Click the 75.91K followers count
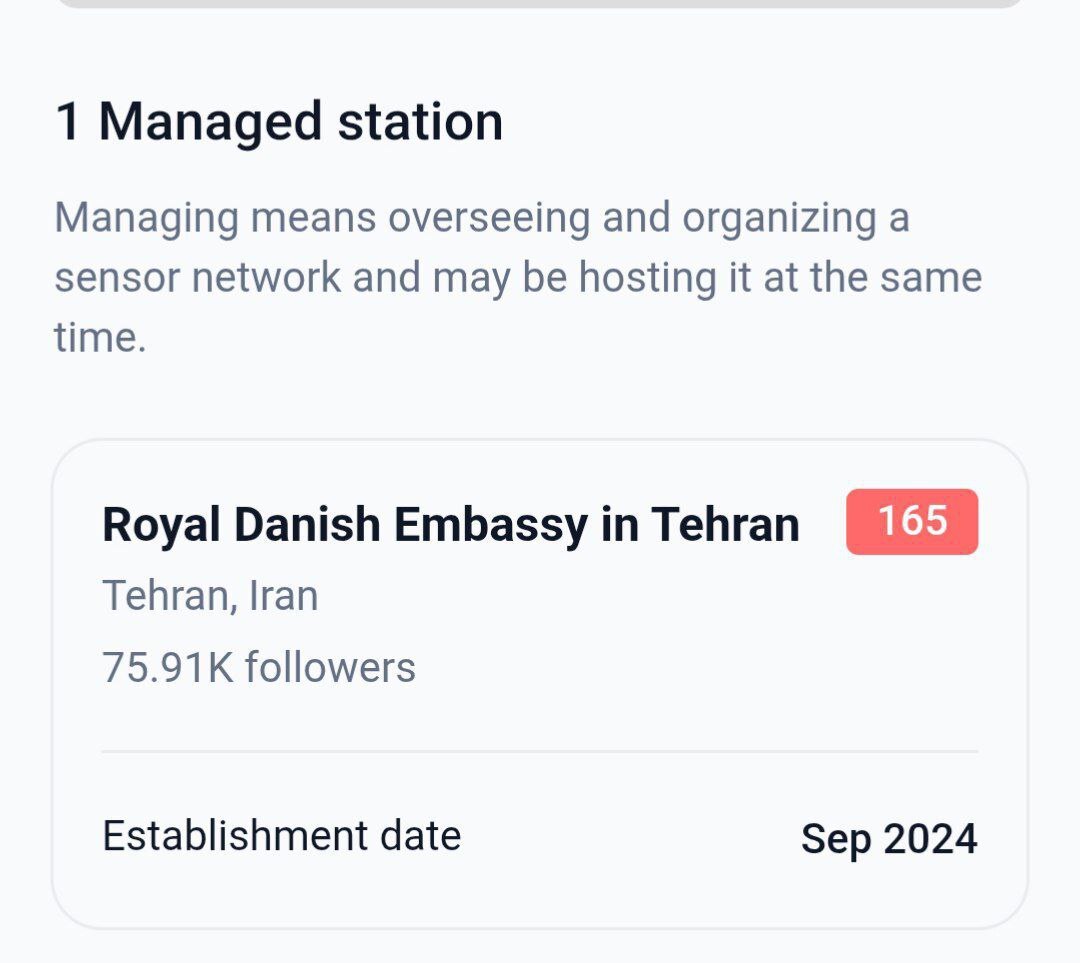Viewport: 1080px width, 963px height. 256,665
